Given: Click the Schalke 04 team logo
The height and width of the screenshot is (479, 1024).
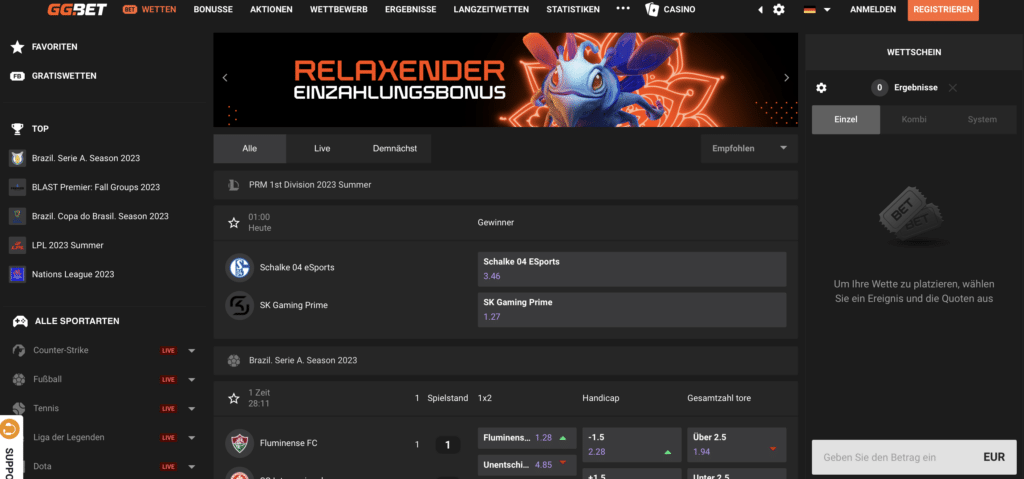Looking at the screenshot, I should tap(239, 267).
